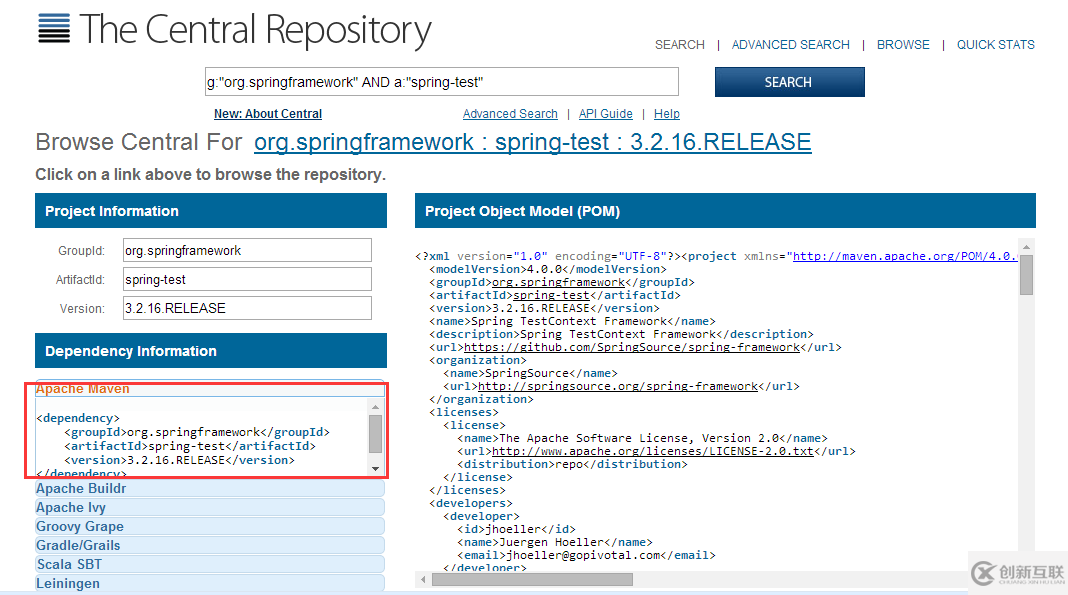Expand the Leiningen section
Screen dimensions: 1068x595
[210, 583]
